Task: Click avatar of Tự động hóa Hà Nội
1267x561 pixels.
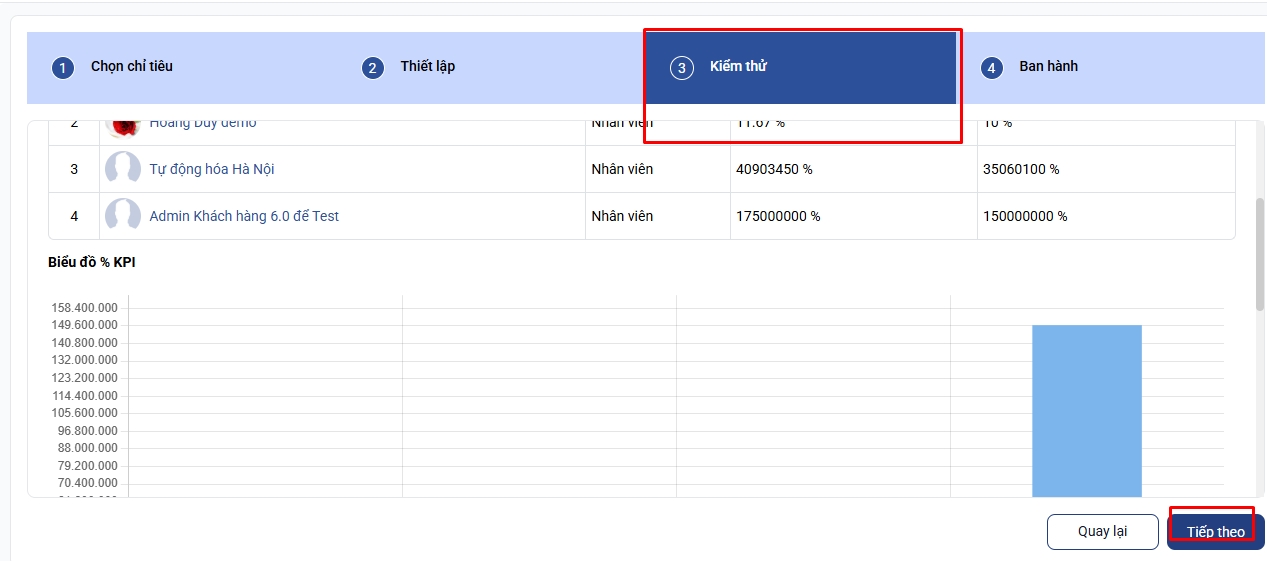Action: click(123, 169)
